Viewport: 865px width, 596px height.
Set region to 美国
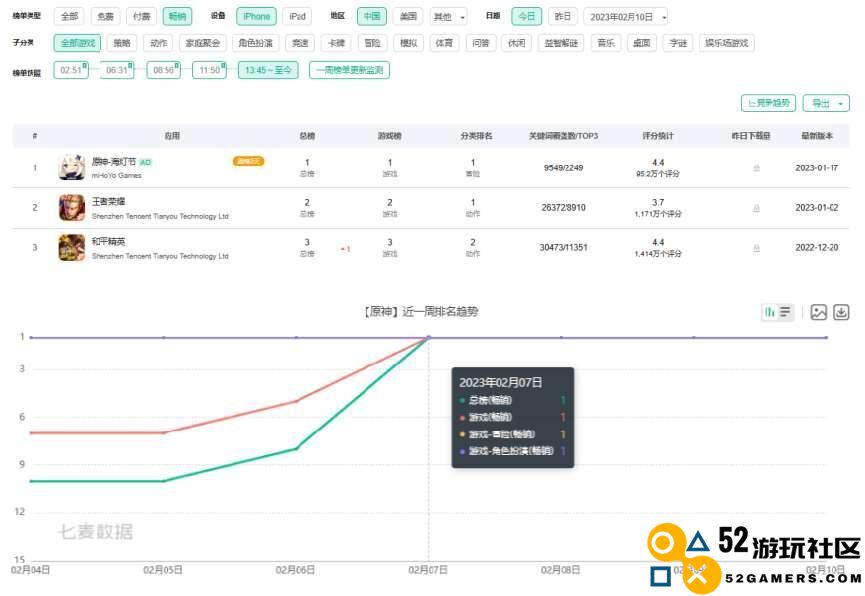tap(408, 17)
